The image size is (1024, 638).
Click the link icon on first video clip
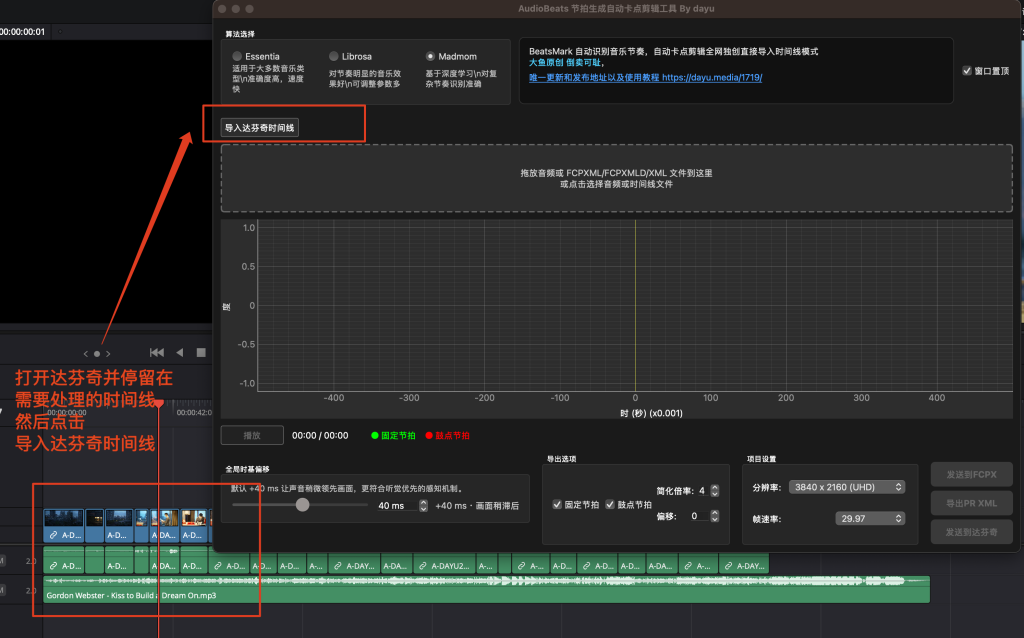pos(53,535)
